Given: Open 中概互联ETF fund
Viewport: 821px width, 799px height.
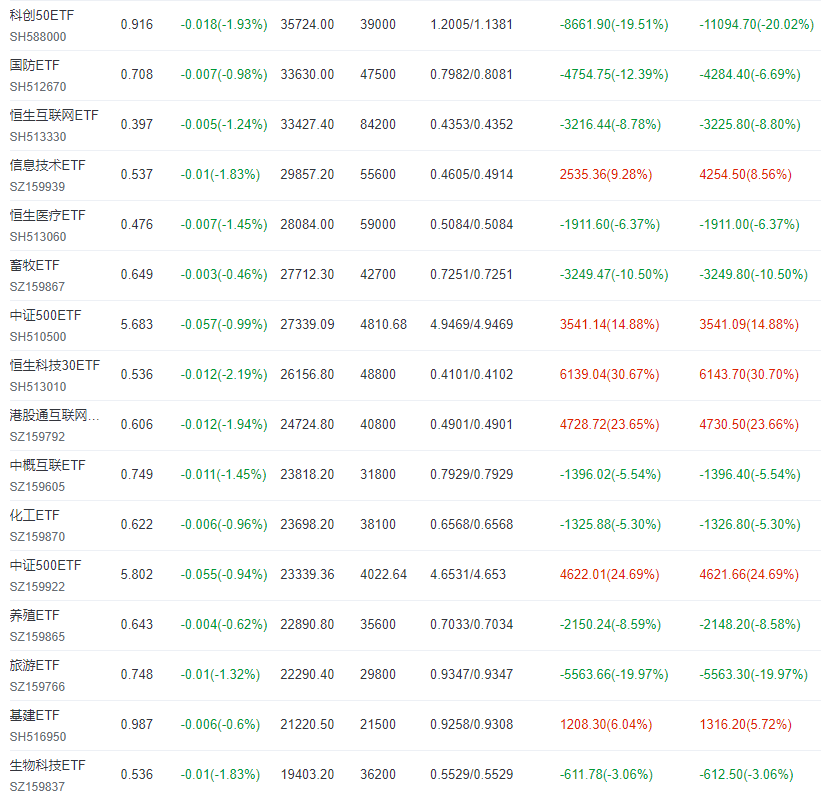Looking at the screenshot, I should click(x=47, y=465).
